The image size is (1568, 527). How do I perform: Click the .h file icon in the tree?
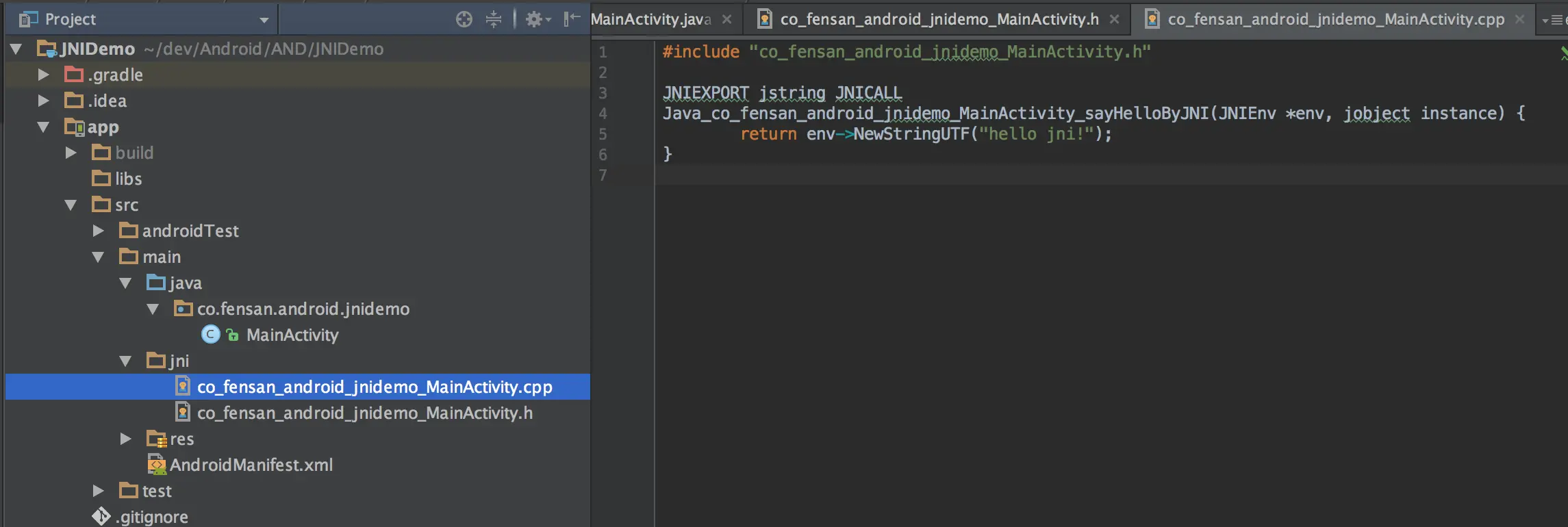click(183, 412)
